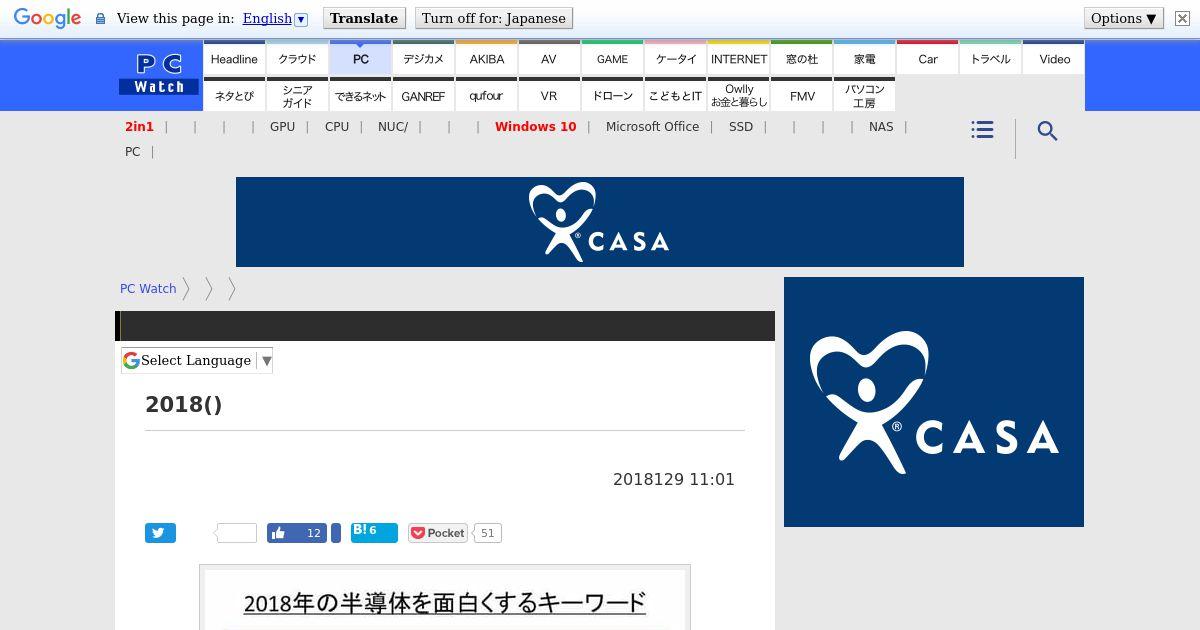Open the Owlly お金と暮らし tab

739,95
